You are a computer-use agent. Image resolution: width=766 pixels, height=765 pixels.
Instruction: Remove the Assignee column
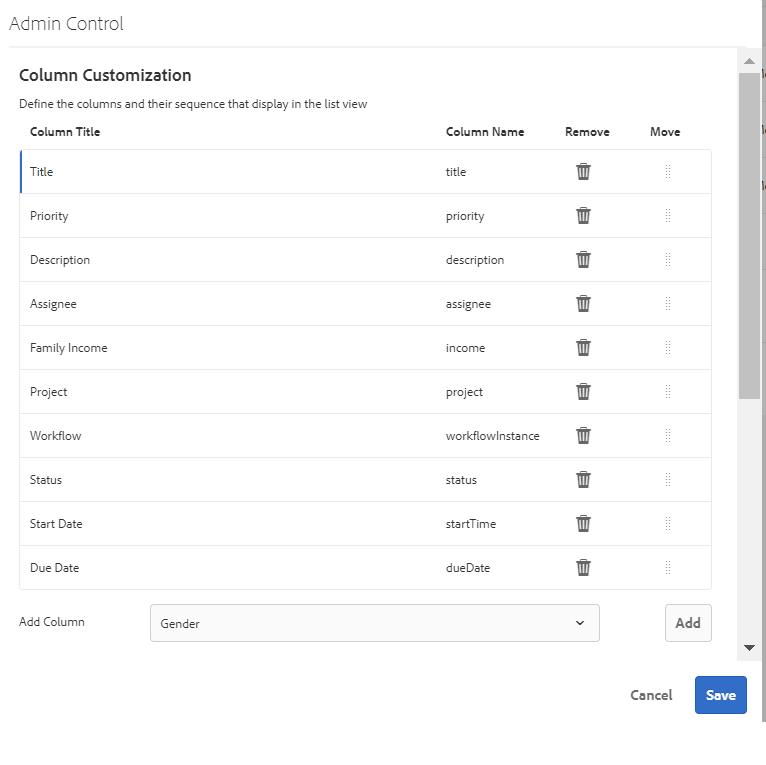click(583, 304)
